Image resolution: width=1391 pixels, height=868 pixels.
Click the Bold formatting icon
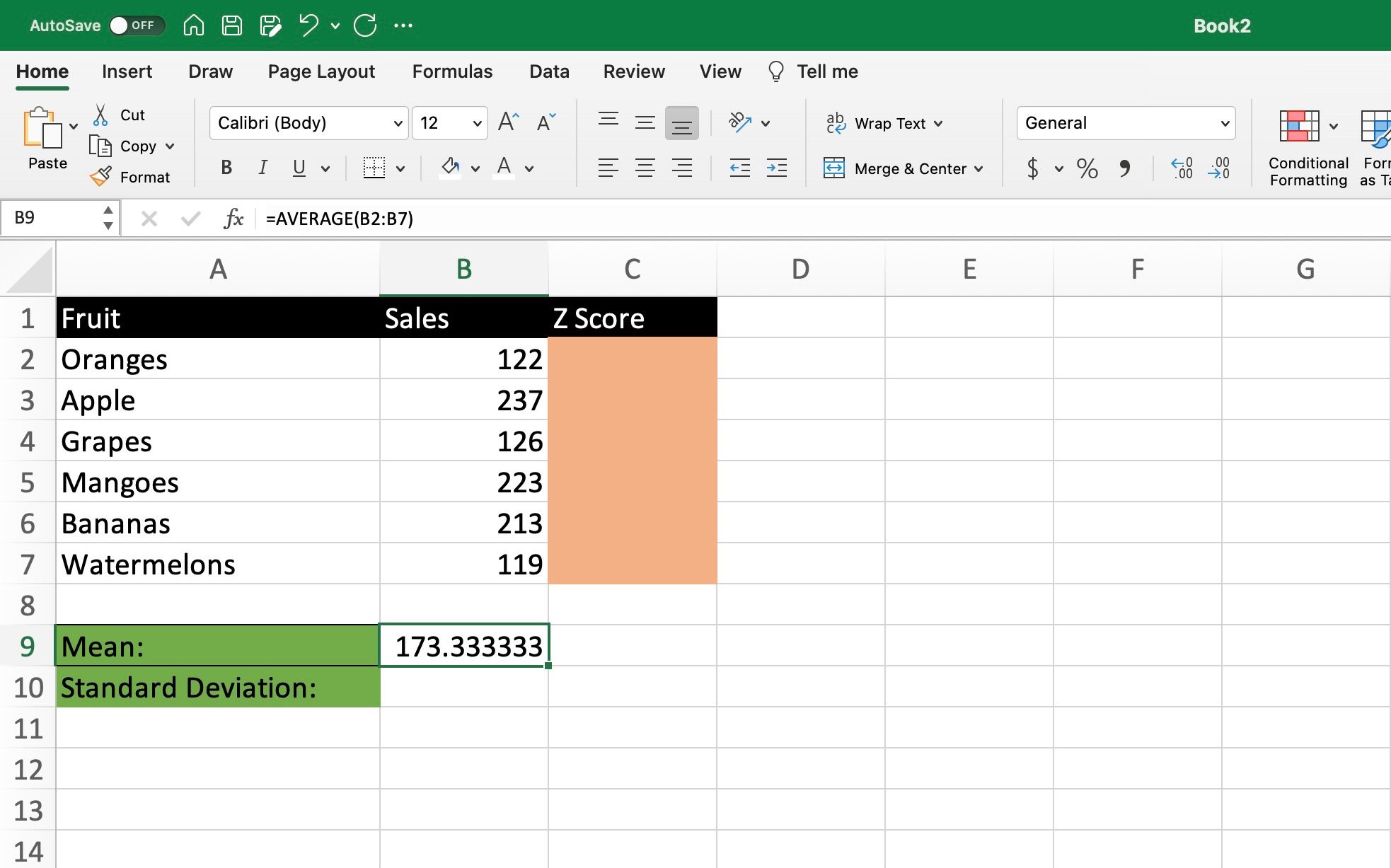tap(226, 166)
